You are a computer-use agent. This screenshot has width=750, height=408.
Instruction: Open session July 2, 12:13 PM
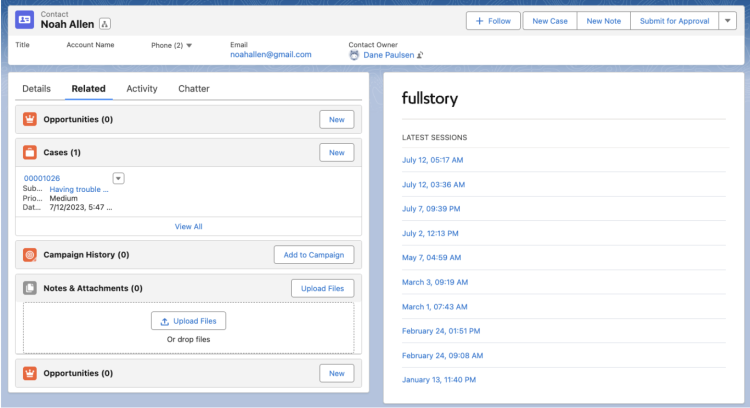coord(430,233)
